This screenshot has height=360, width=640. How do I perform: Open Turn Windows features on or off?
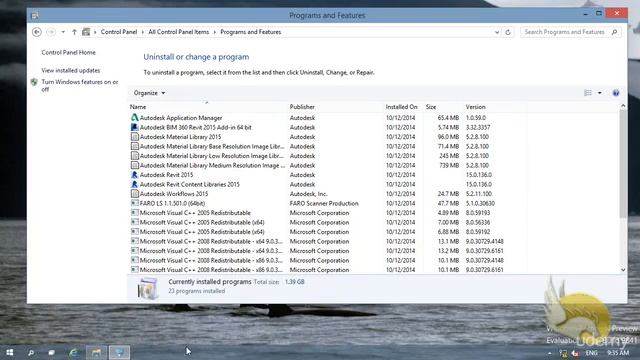click(80, 85)
